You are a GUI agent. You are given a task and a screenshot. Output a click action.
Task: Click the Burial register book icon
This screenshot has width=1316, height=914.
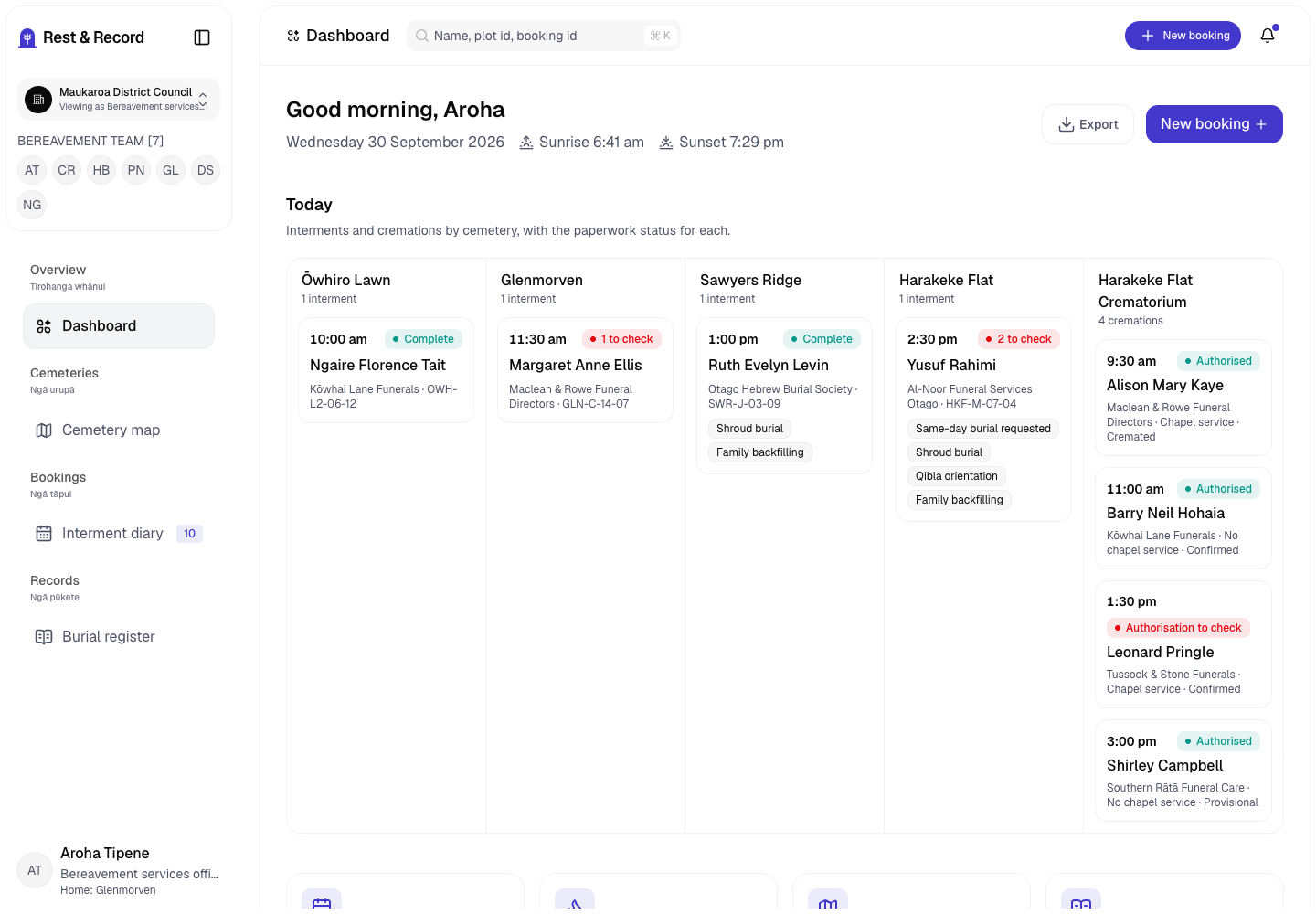point(44,637)
